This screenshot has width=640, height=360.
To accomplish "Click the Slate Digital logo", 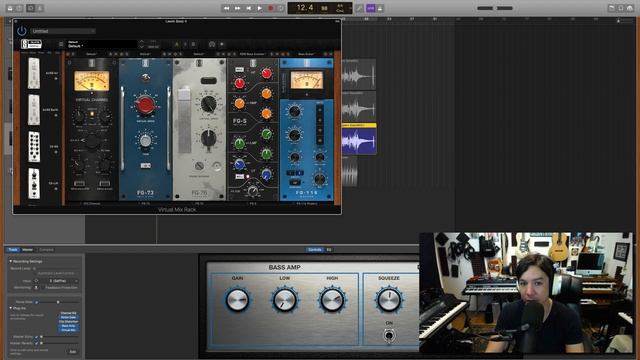I will tap(31, 44).
